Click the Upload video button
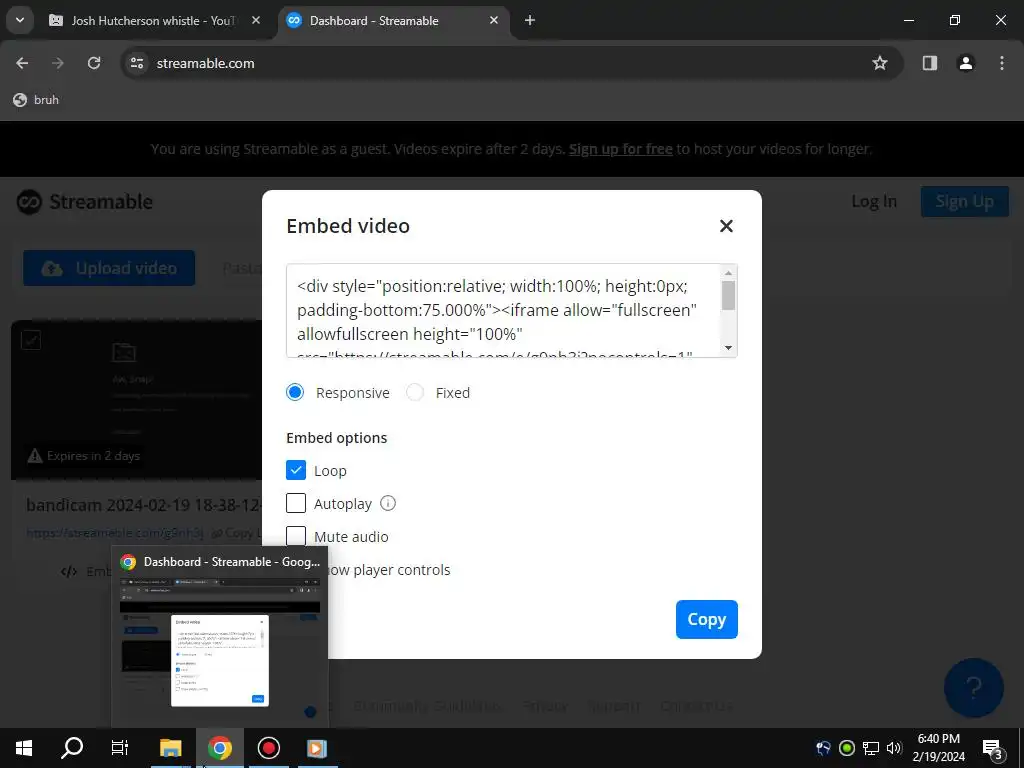The image size is (1024, 768). pos(109,268)
